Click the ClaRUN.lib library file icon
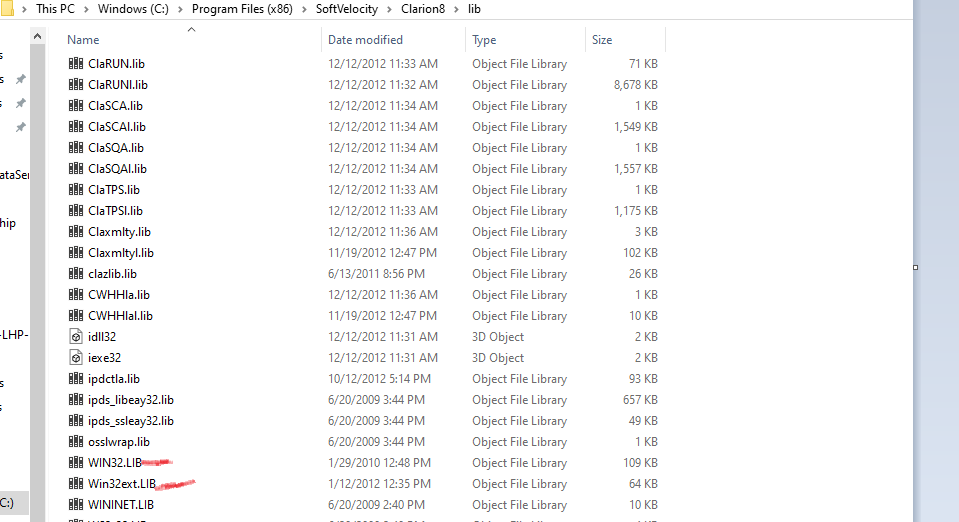 [76, 64]
